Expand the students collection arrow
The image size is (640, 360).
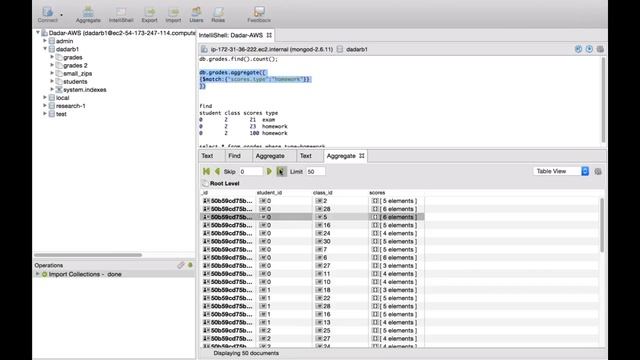[x=52, y=81]
